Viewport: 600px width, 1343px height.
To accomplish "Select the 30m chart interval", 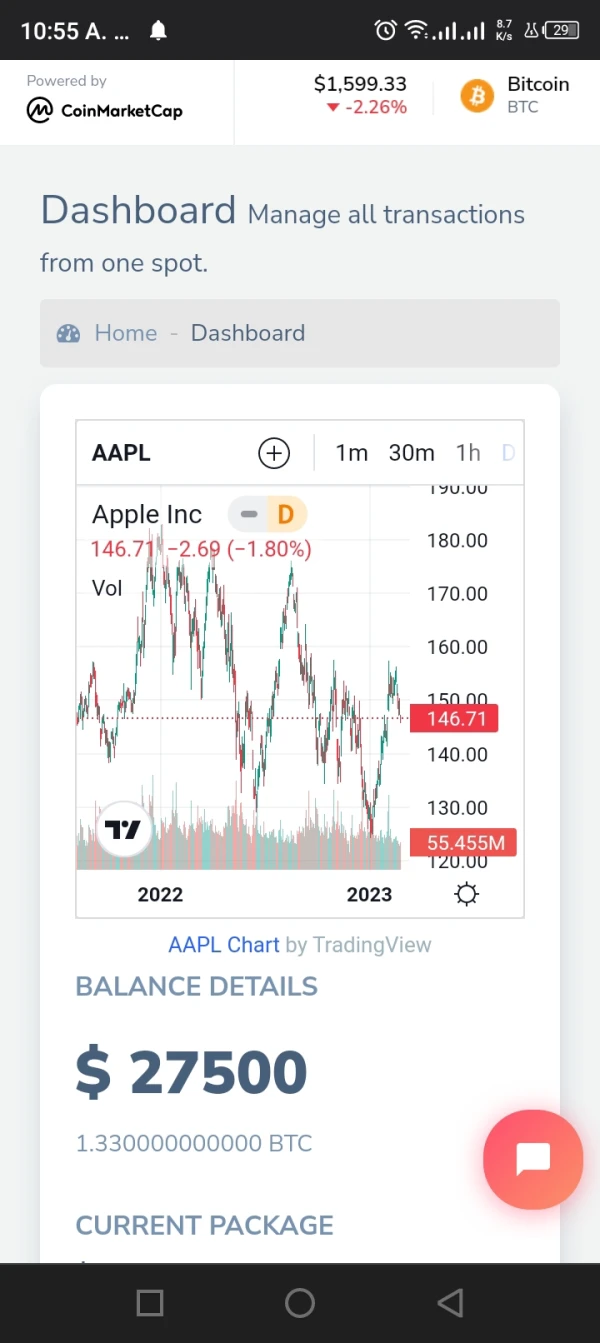I will point(411,453).
